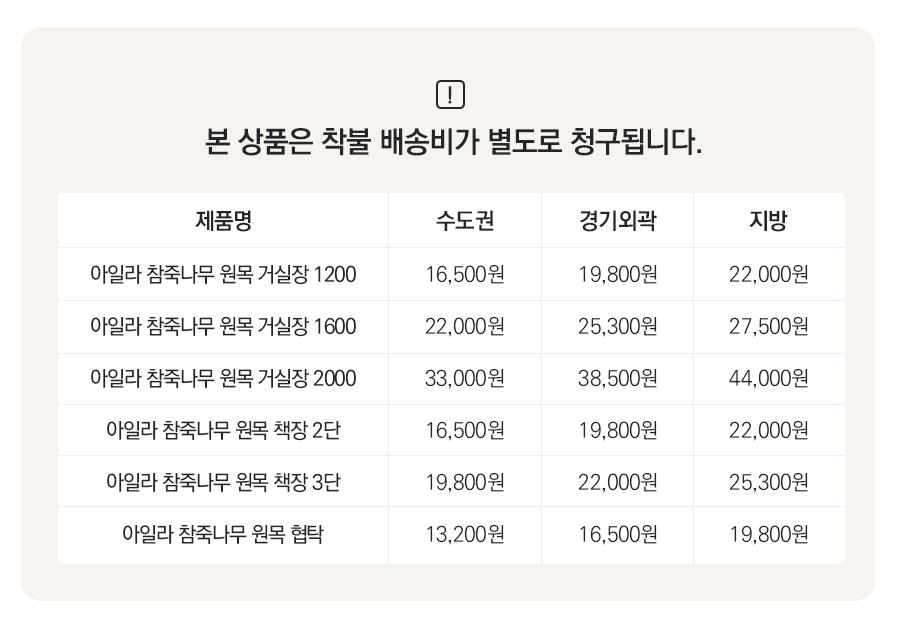
Task: Click 거실장 1200 수도권 fee 16,500원
Action: click(465, 275)
